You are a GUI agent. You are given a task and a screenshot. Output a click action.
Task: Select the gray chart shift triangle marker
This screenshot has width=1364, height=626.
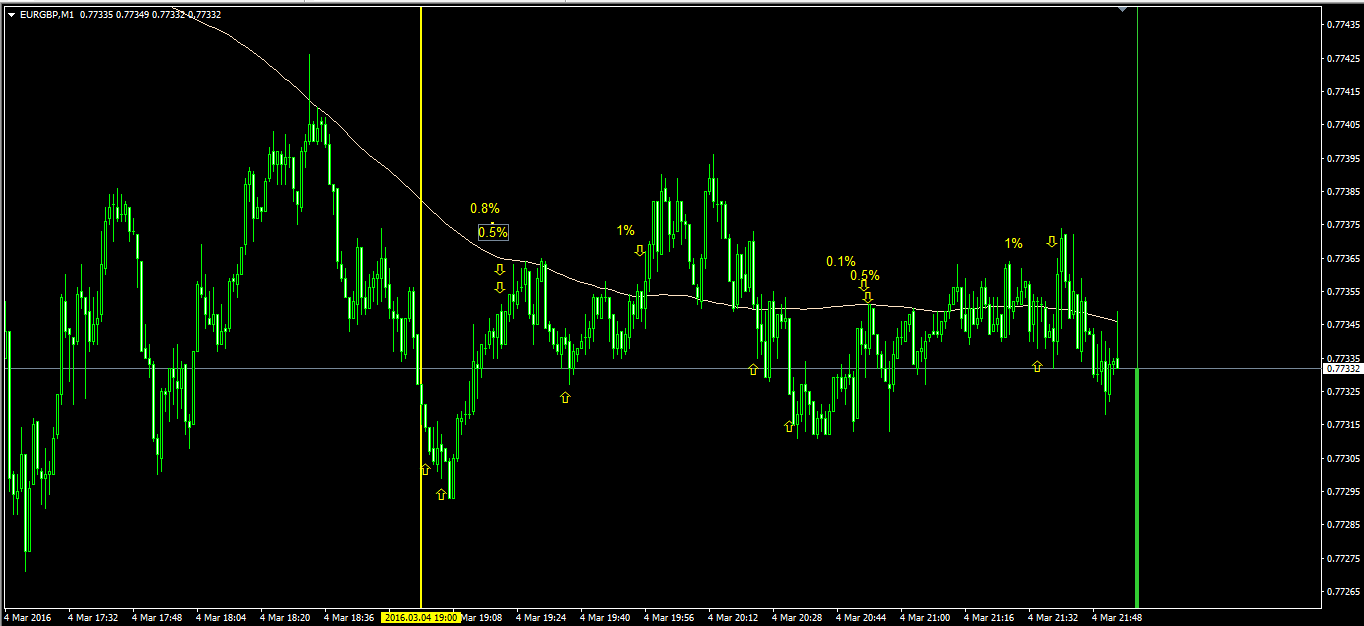pyautogui.click(x=1123, y=9)
